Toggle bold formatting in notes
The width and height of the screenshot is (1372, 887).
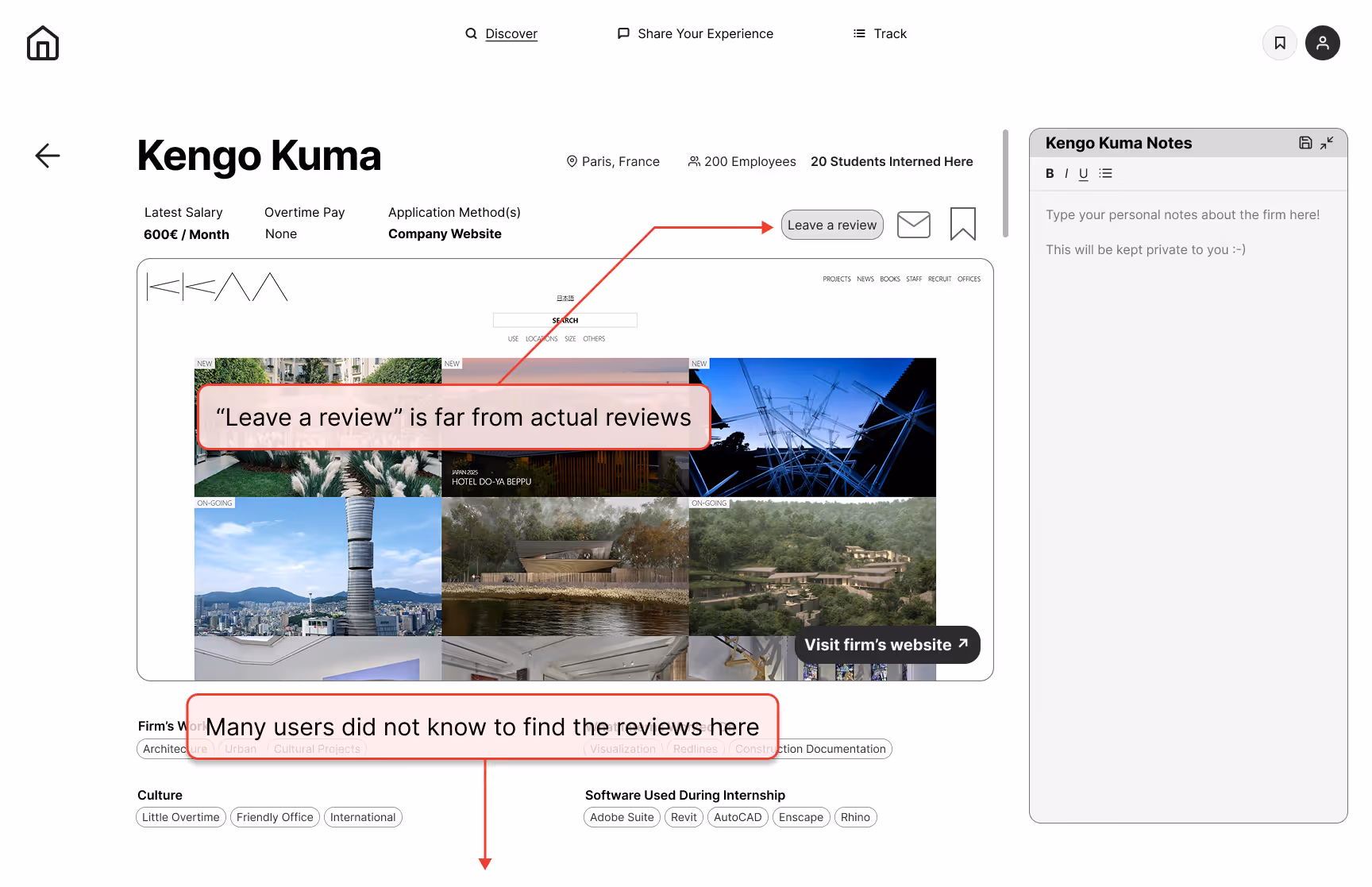point(1050,173)
